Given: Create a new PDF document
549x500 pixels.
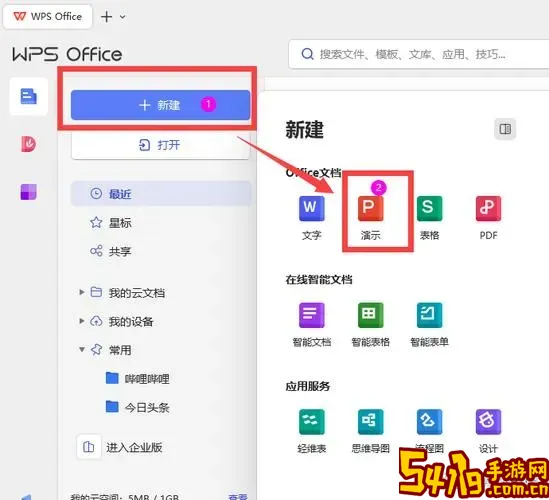Looking at the screenshot, I should pos(488,218).
